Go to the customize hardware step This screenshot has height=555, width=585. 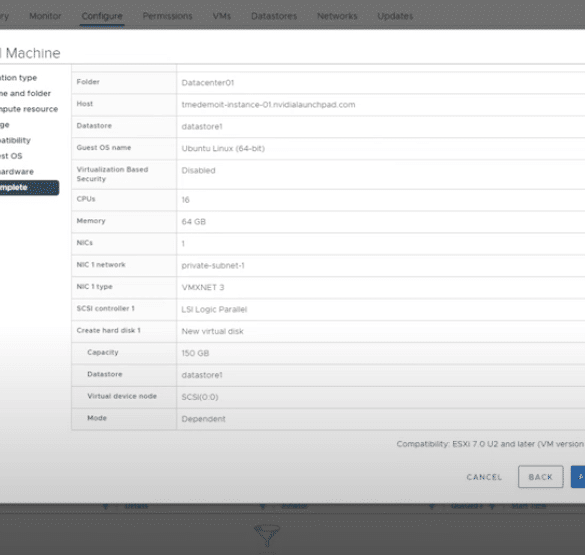tap(17, 172)
